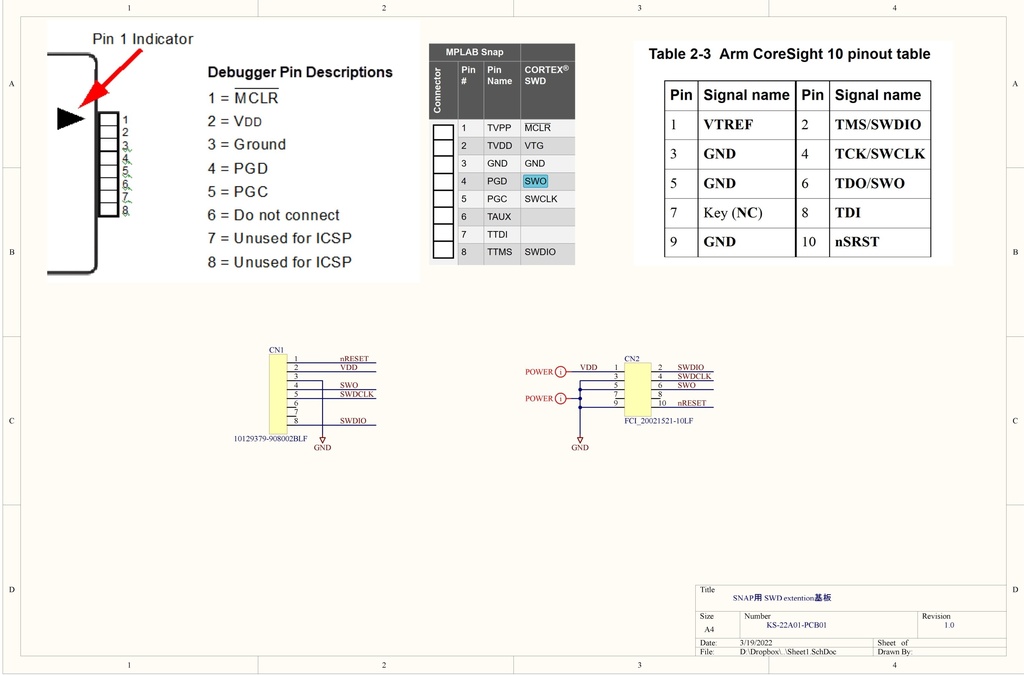Click TTMS cell in MPLAB Snap table
Screen dimensions: 1024x675
pos(500,252)
